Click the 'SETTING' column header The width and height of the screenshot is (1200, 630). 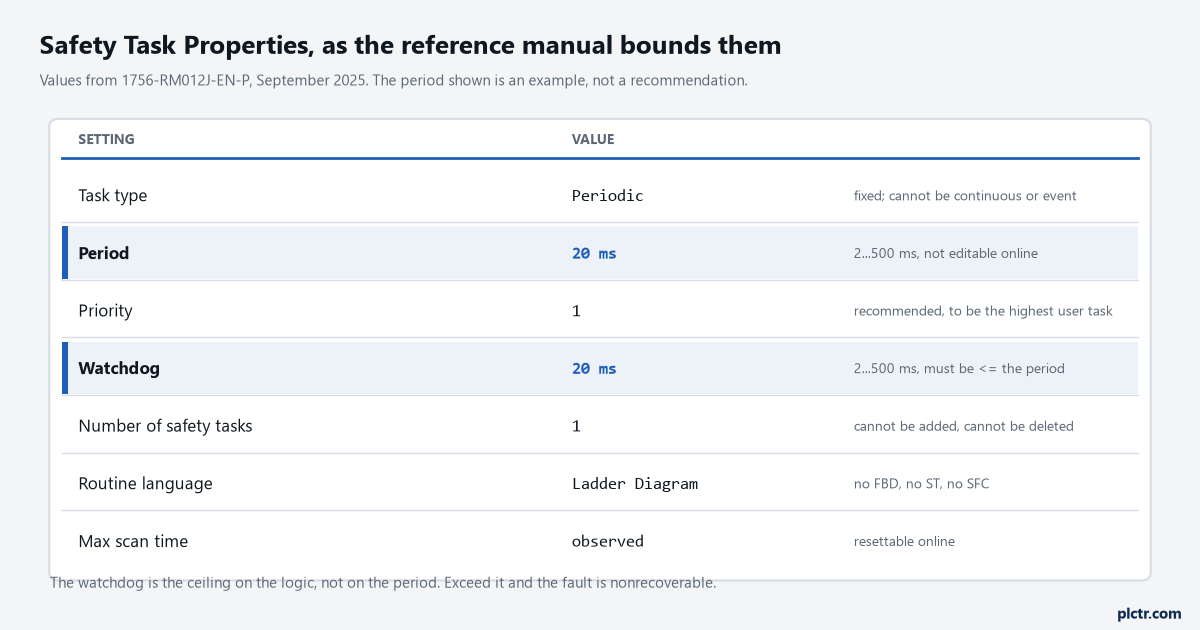click(x=106, y=139)
